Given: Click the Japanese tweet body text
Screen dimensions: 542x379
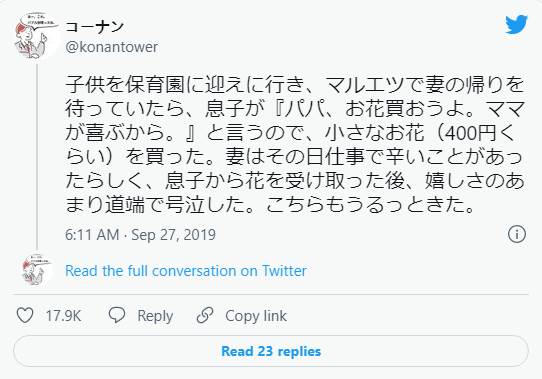Looking at the screenshot, I should [x=295, y=145].
